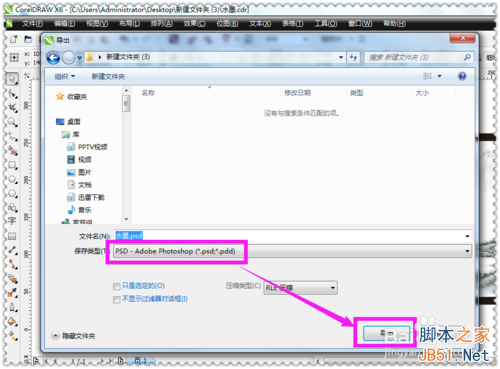Viewport: 500px width, 369px height.
Task: Select 迅雷下载 in the navigation tree
Action: 86,197
